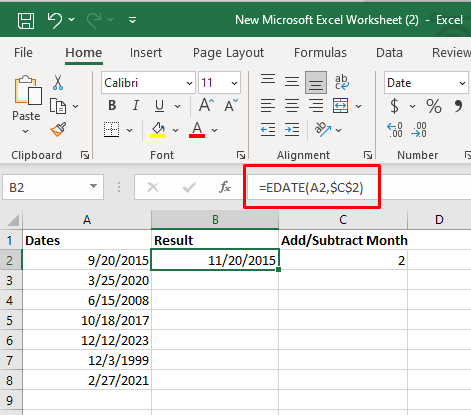
Task: Toggle Bold formatting
Action: 112,106
